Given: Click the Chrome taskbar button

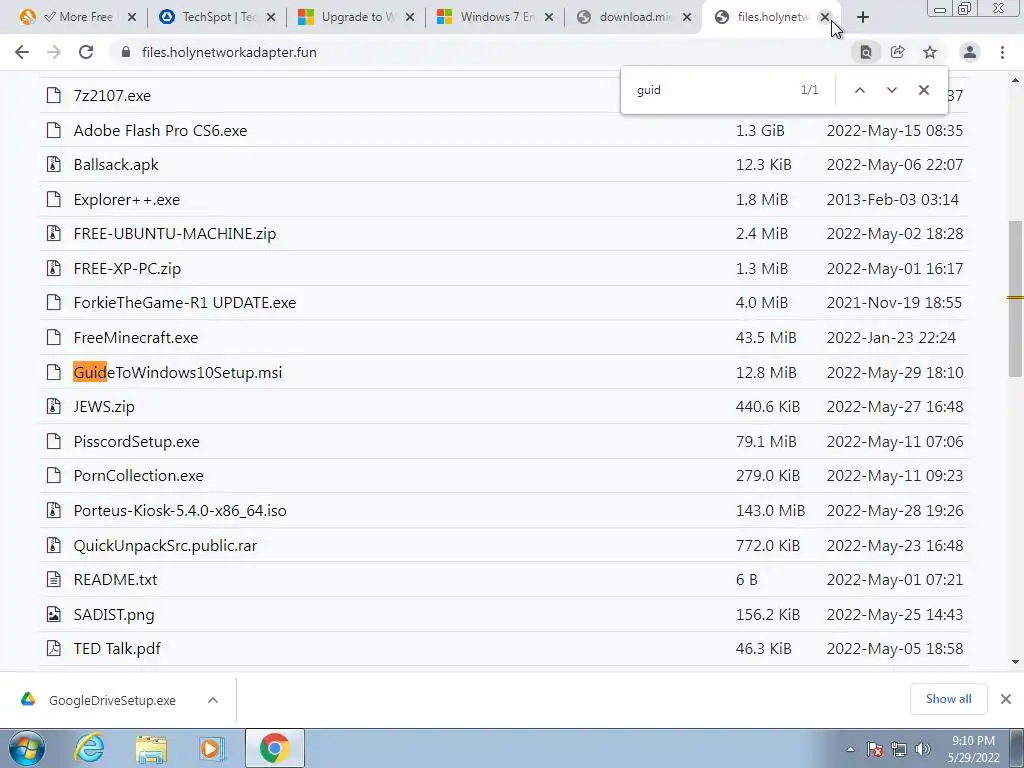Looking at the screenshot, I should 274,748.
